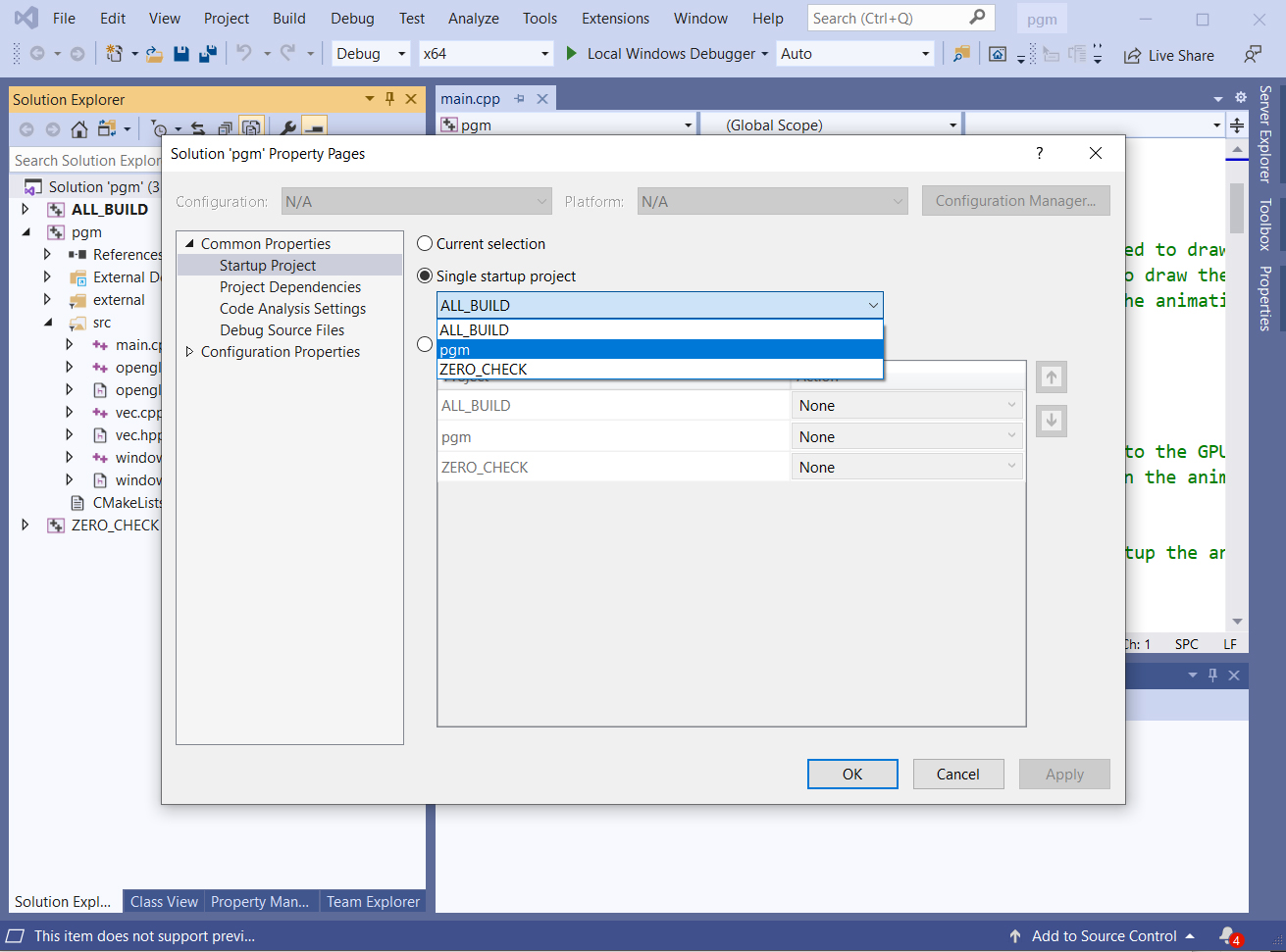Screen dimensions: 1286x952
Task: Pin the Solution Explorer panel
Action: 389,99
